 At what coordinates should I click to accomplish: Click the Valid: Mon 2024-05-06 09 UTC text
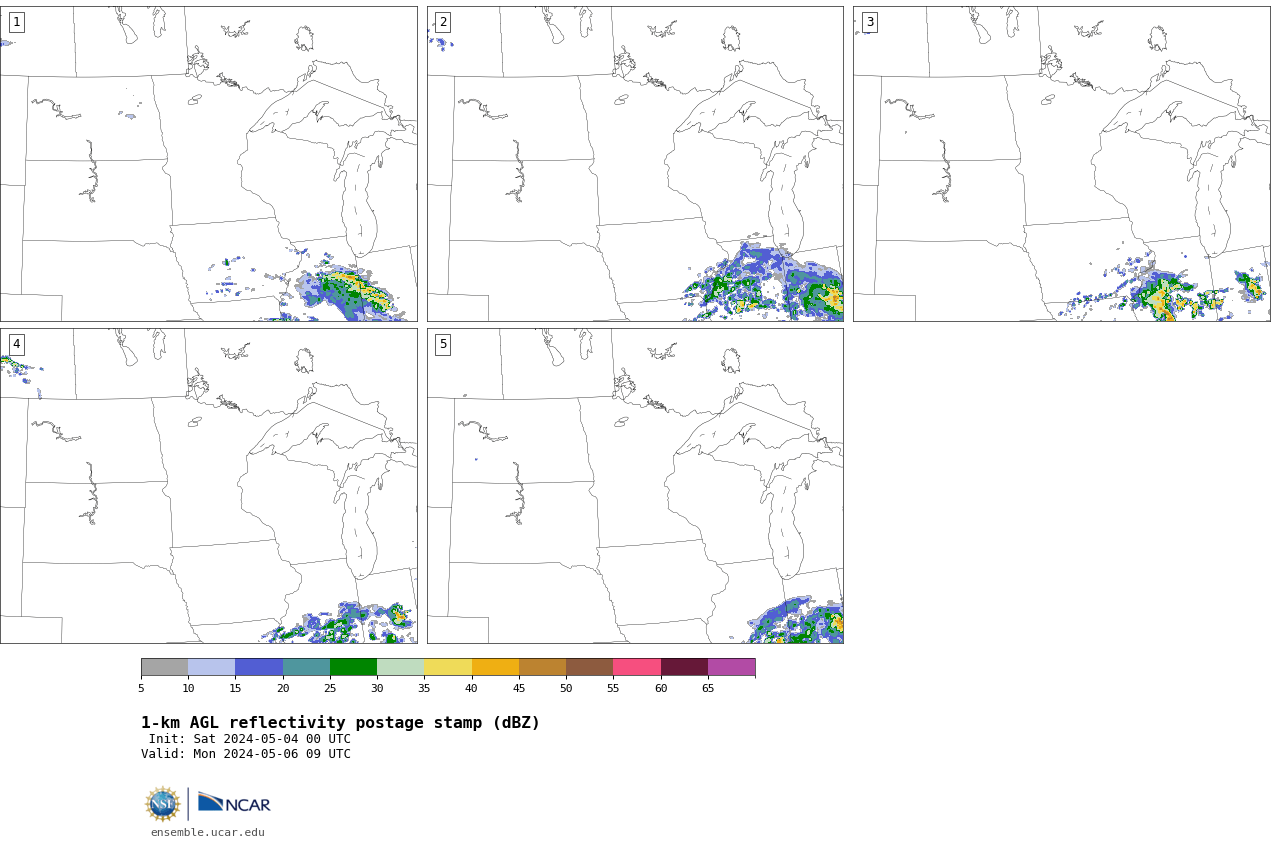[246, 754]
